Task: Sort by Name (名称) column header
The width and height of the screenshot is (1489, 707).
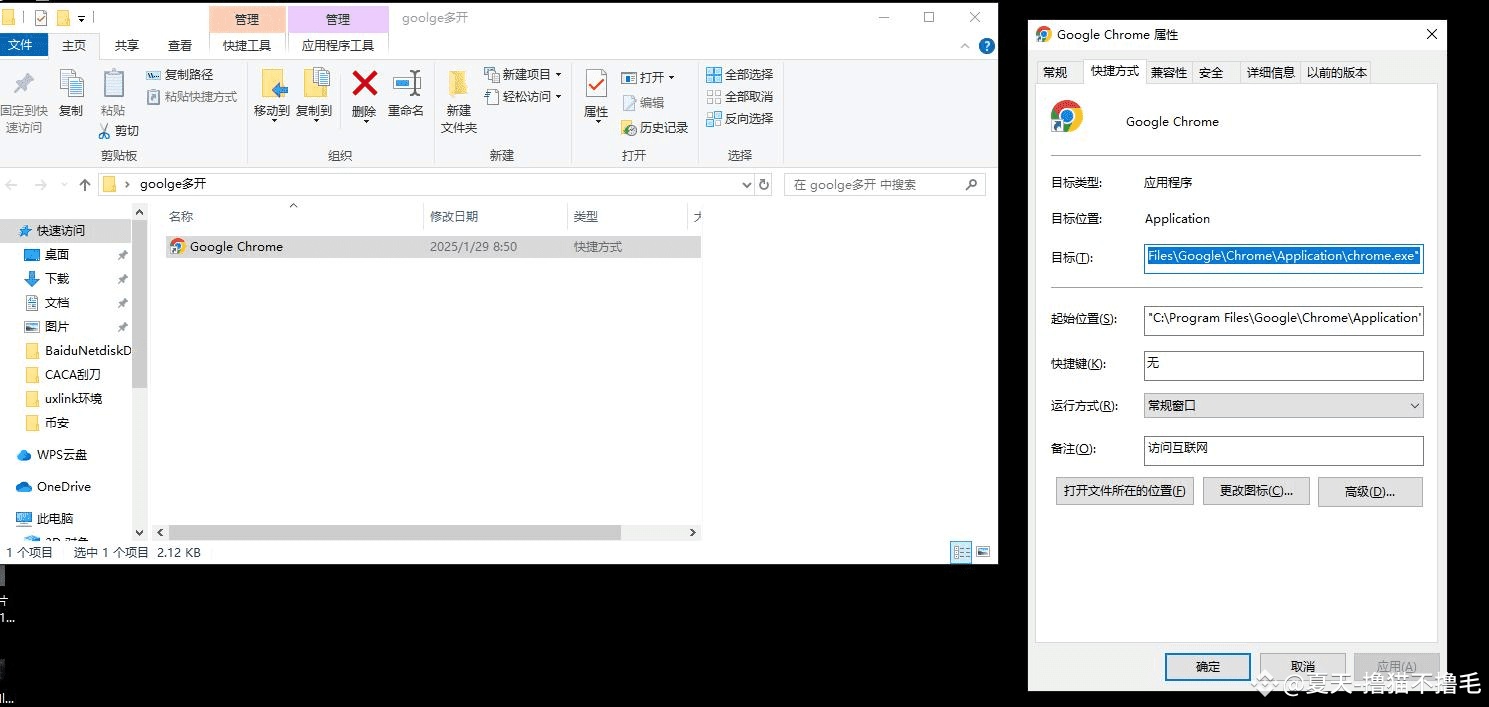Action: (294, 216)
